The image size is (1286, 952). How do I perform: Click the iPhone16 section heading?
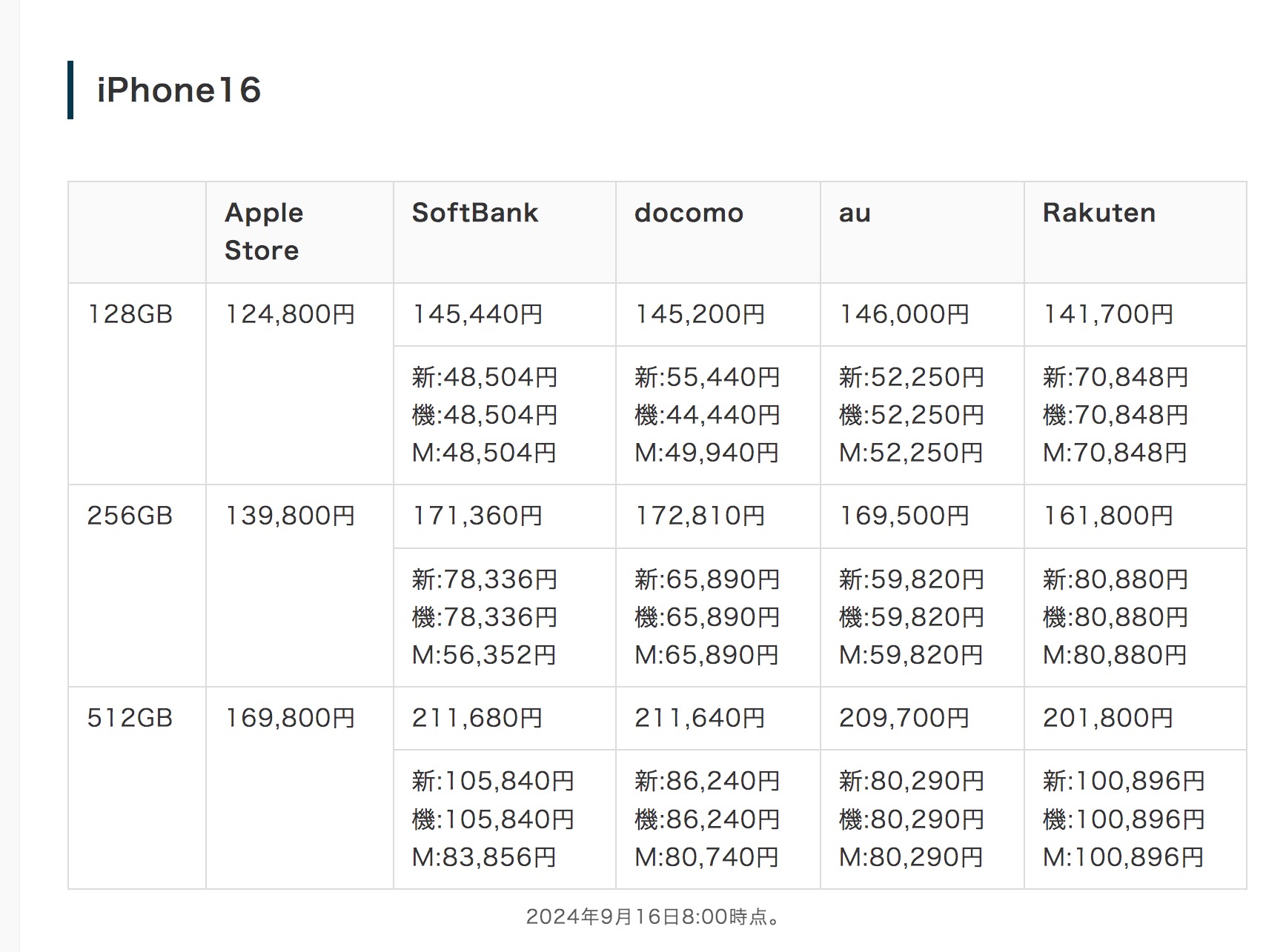[179, 90]
